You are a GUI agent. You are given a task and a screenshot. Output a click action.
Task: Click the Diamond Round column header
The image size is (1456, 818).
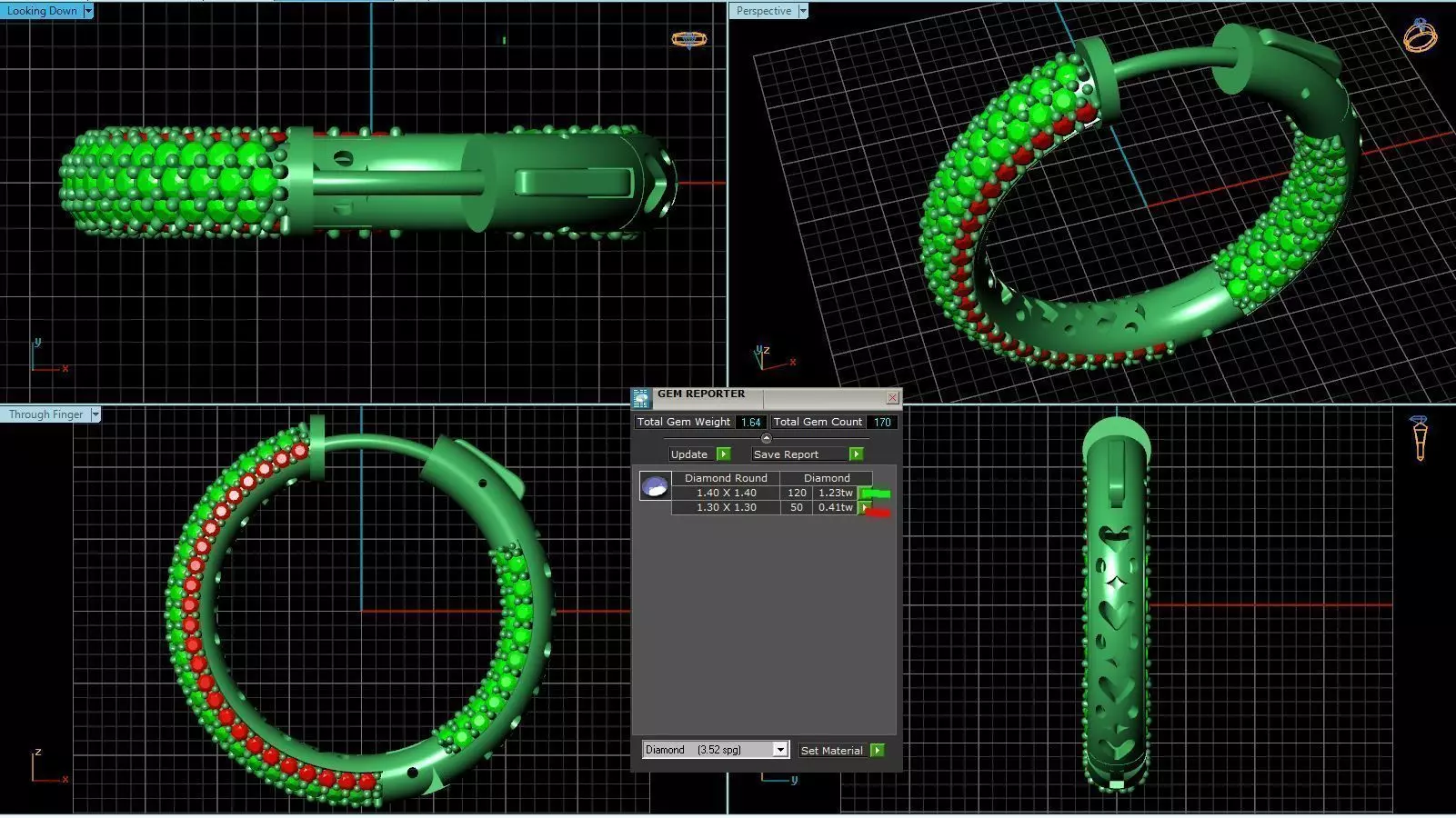tap(726, 478)
